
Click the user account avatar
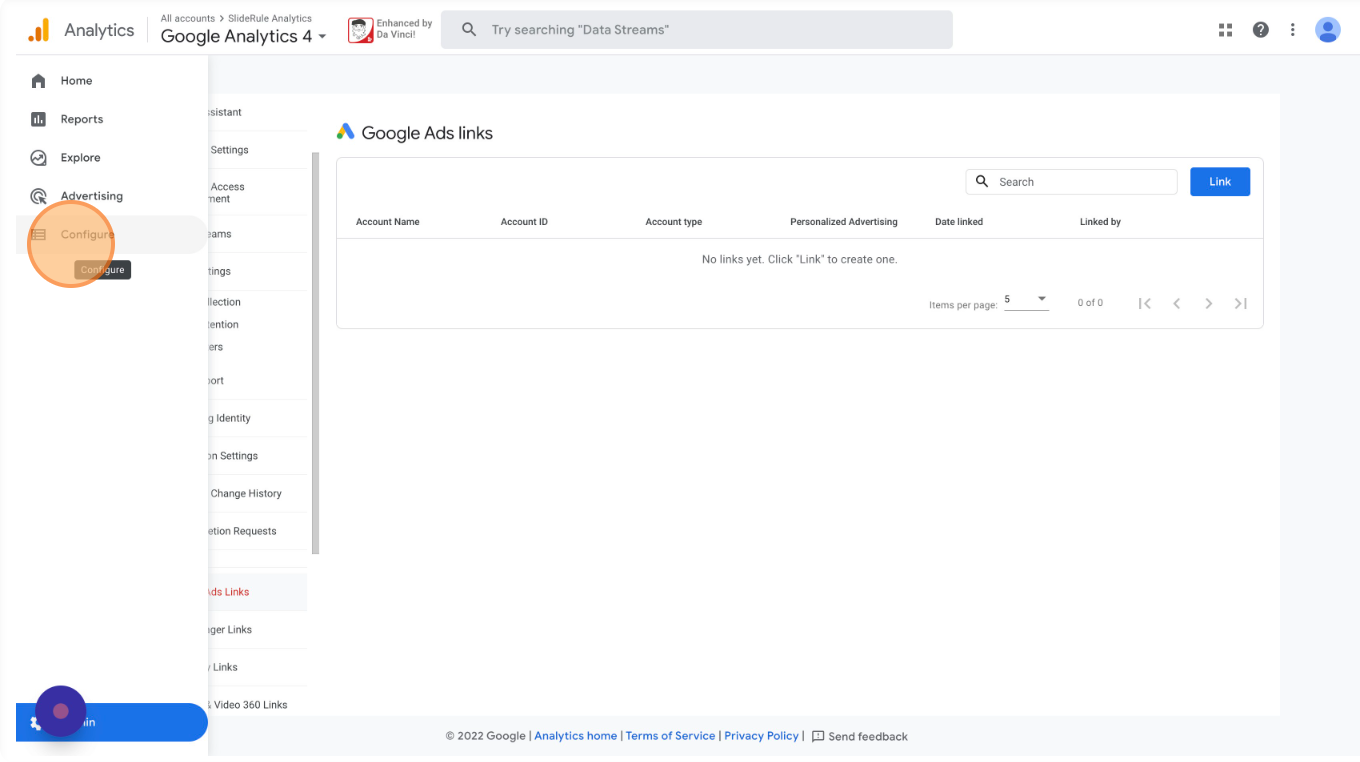pyautogui.click(x=1327, y=30)
